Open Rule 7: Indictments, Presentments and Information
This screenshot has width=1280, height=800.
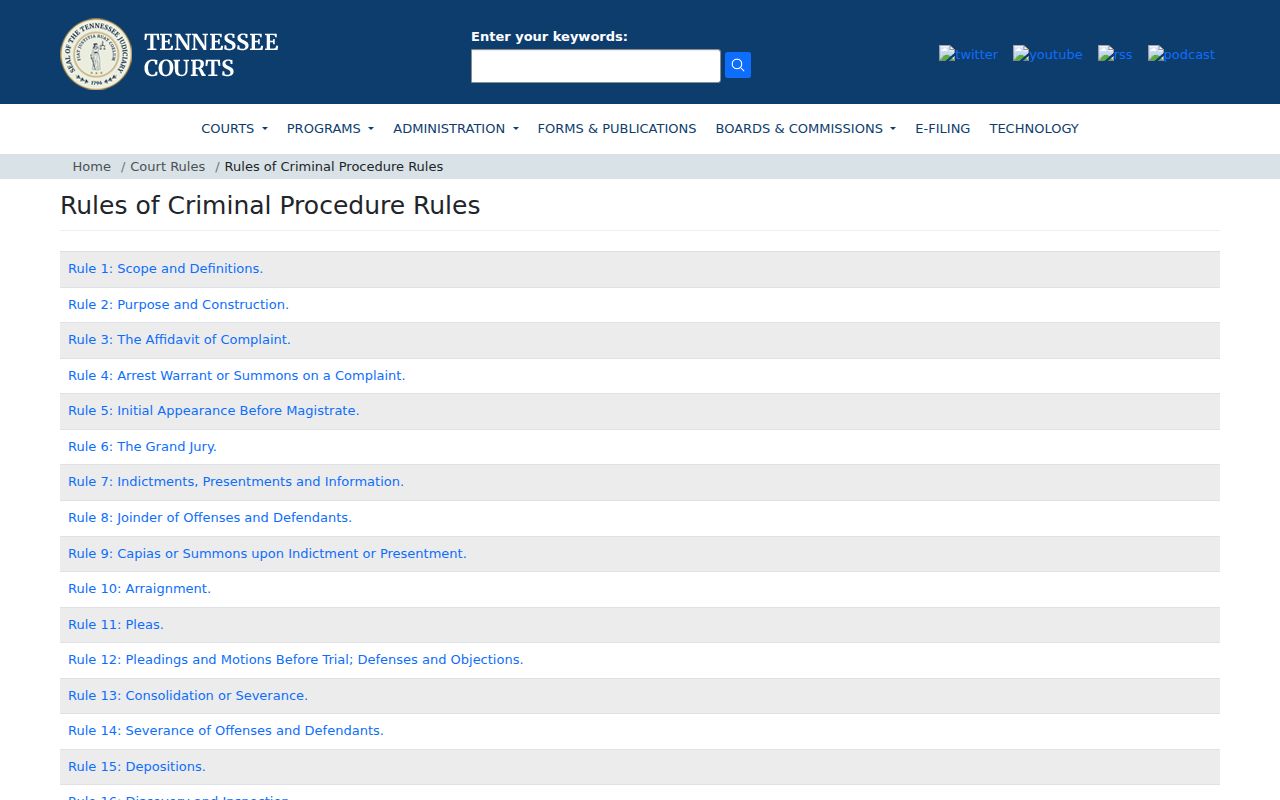tap(236, 482)
